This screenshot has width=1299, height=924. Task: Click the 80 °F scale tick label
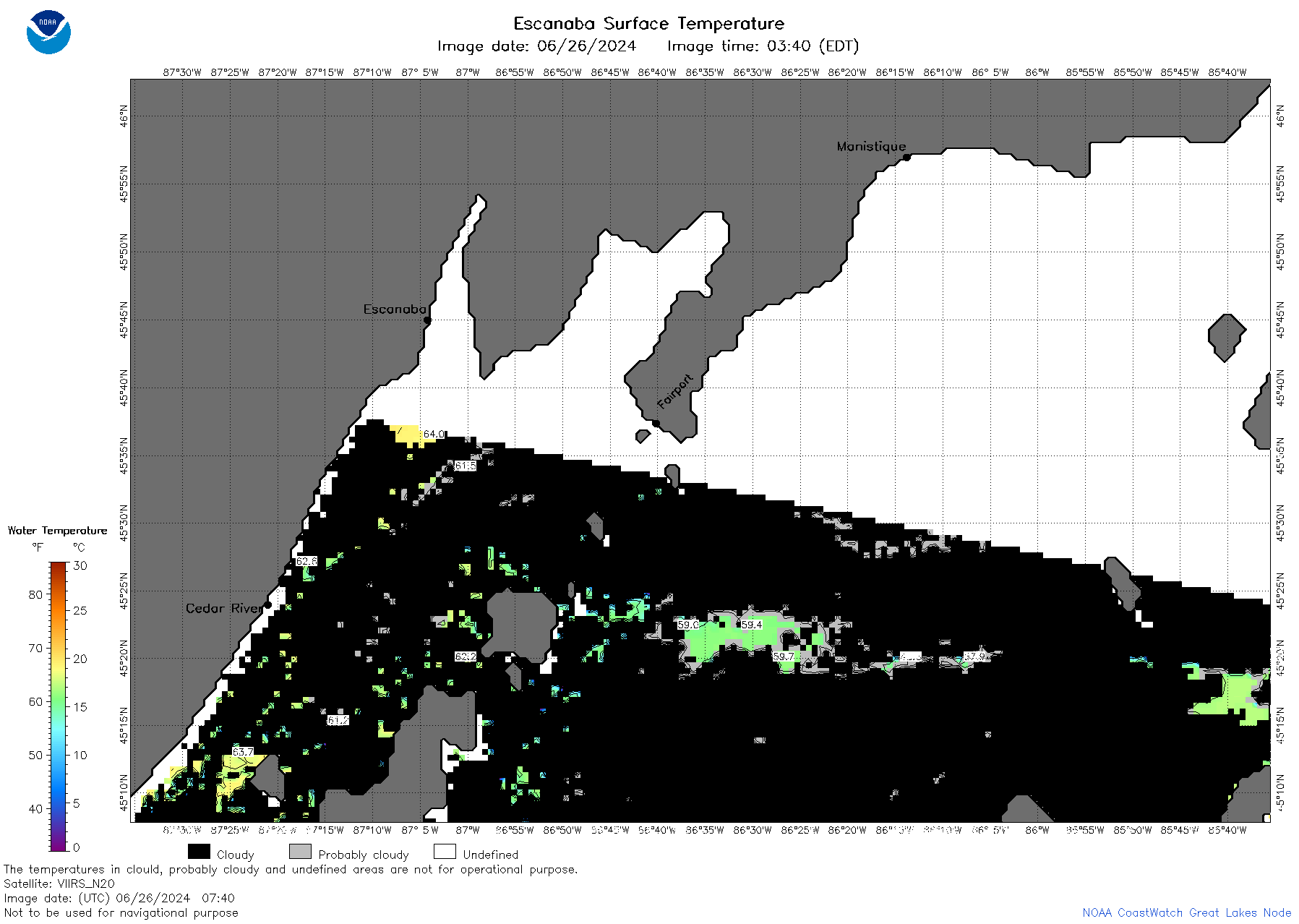point(36,594)
